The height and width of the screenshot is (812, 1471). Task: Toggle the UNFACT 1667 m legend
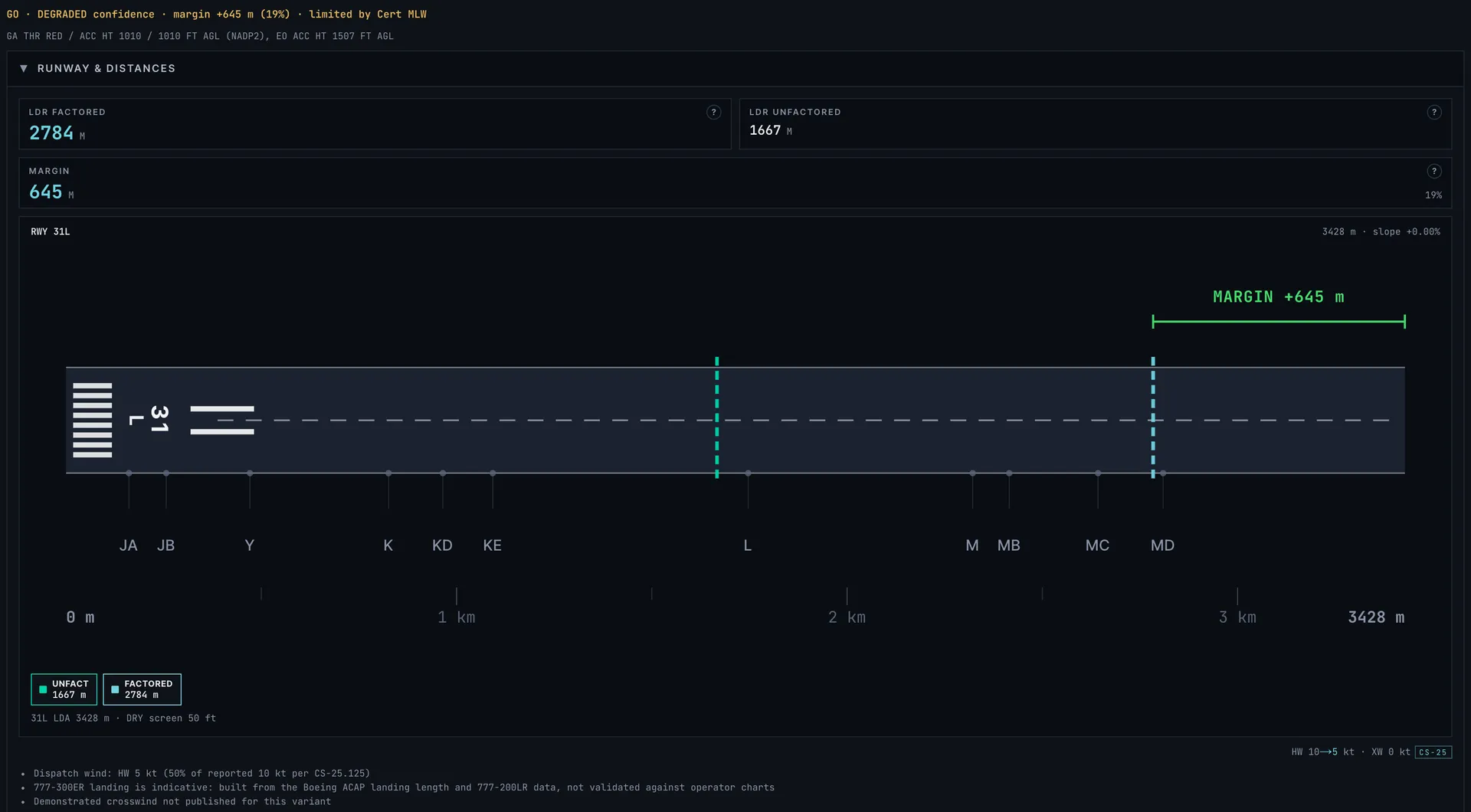click(x=64, y=689)
